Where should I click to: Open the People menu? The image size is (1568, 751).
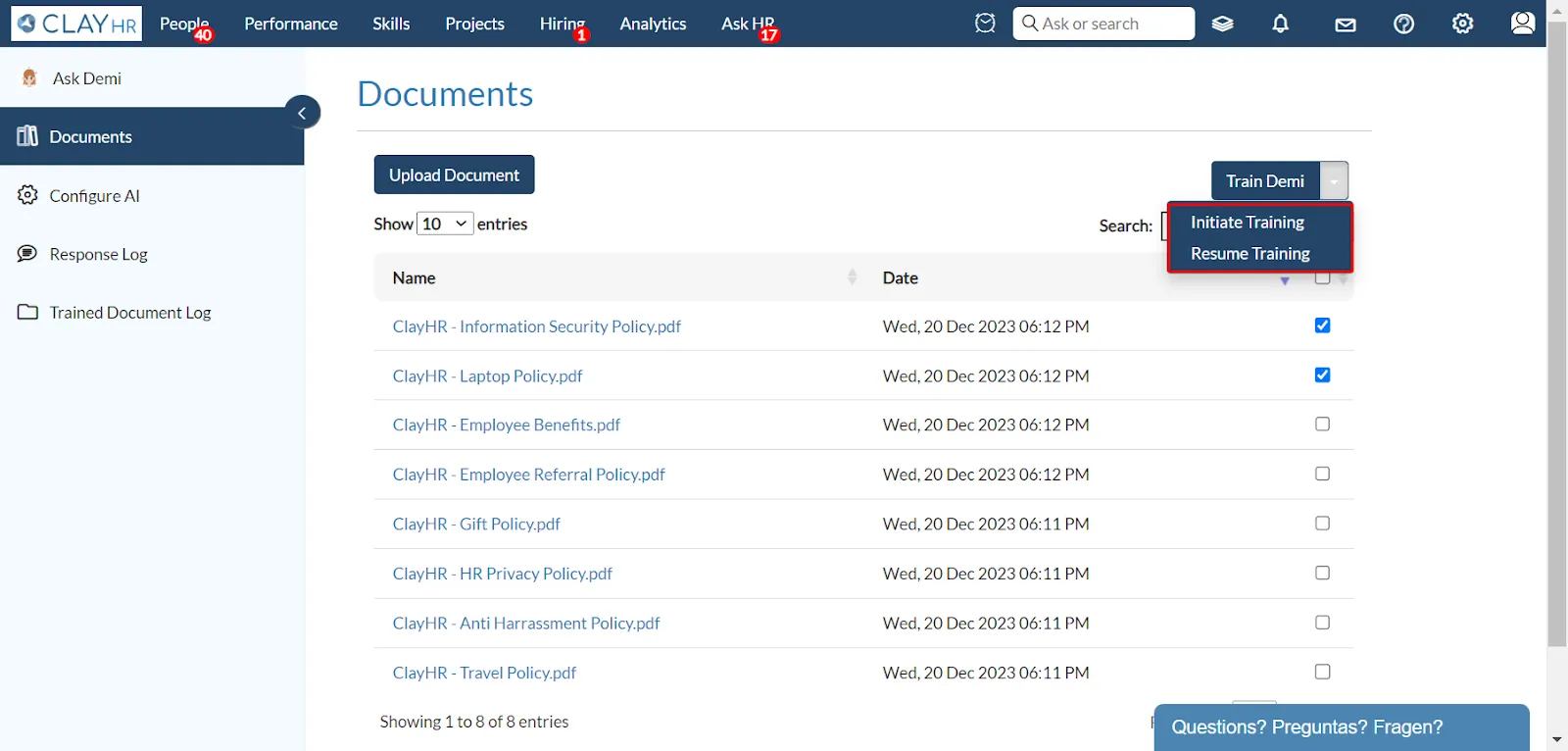coord(184,24)
